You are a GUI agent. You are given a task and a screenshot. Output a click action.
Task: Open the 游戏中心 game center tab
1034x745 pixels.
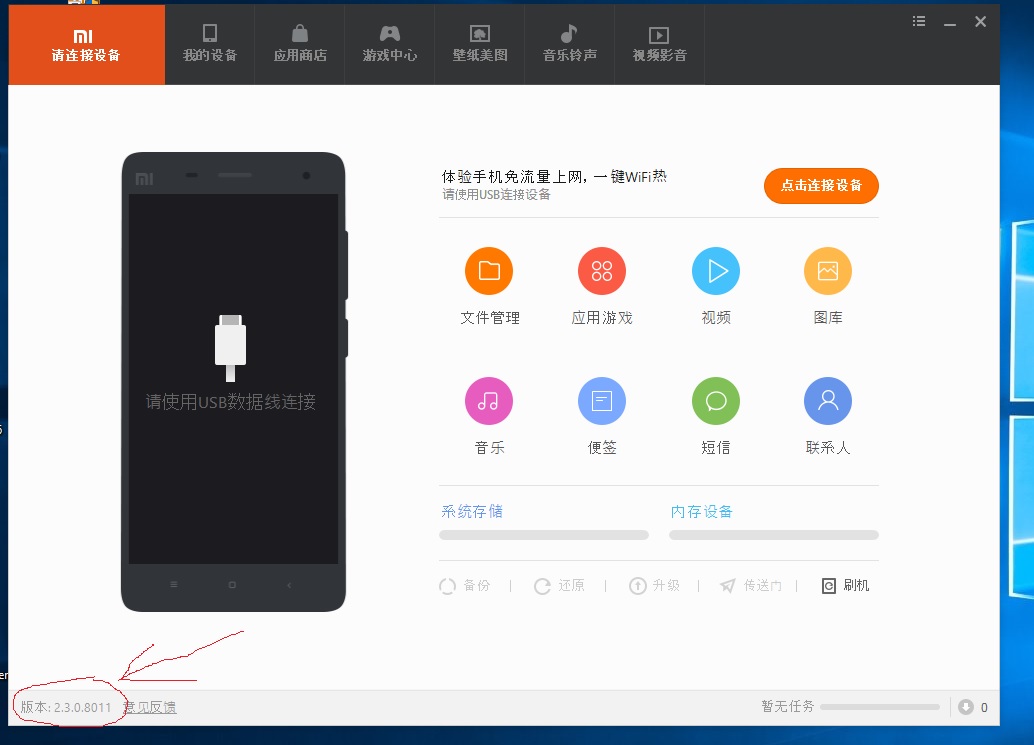click(390, 45)
